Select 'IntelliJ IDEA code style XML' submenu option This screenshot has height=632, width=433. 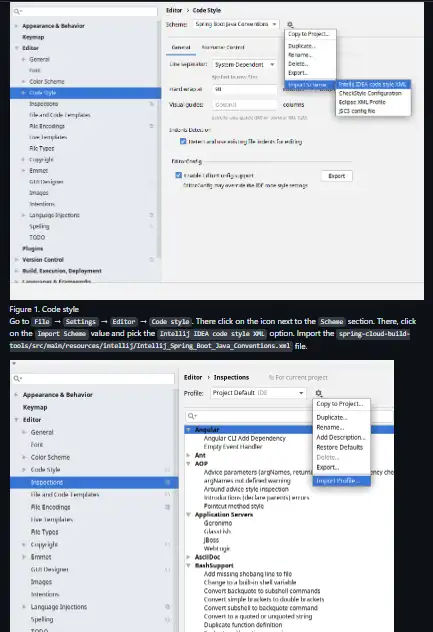pyautogui.click(x=373, y=84)
